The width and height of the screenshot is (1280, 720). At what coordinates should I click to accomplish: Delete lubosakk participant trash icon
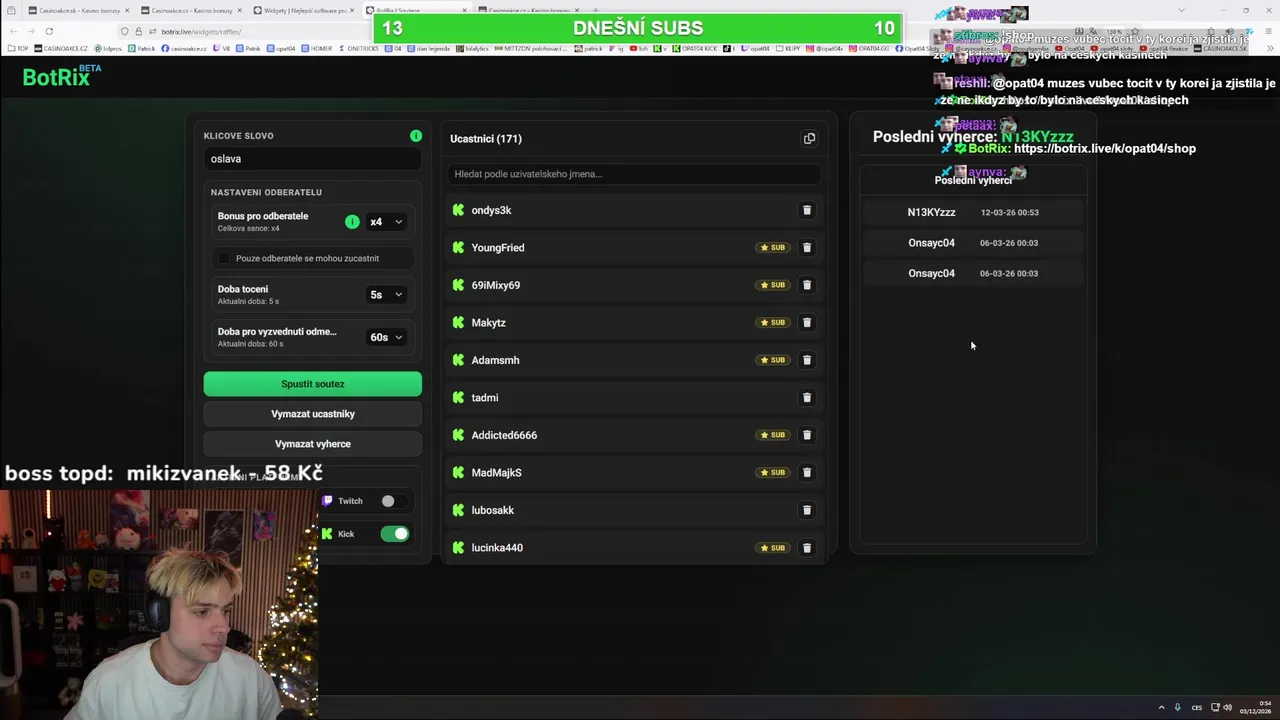[807, 510]
